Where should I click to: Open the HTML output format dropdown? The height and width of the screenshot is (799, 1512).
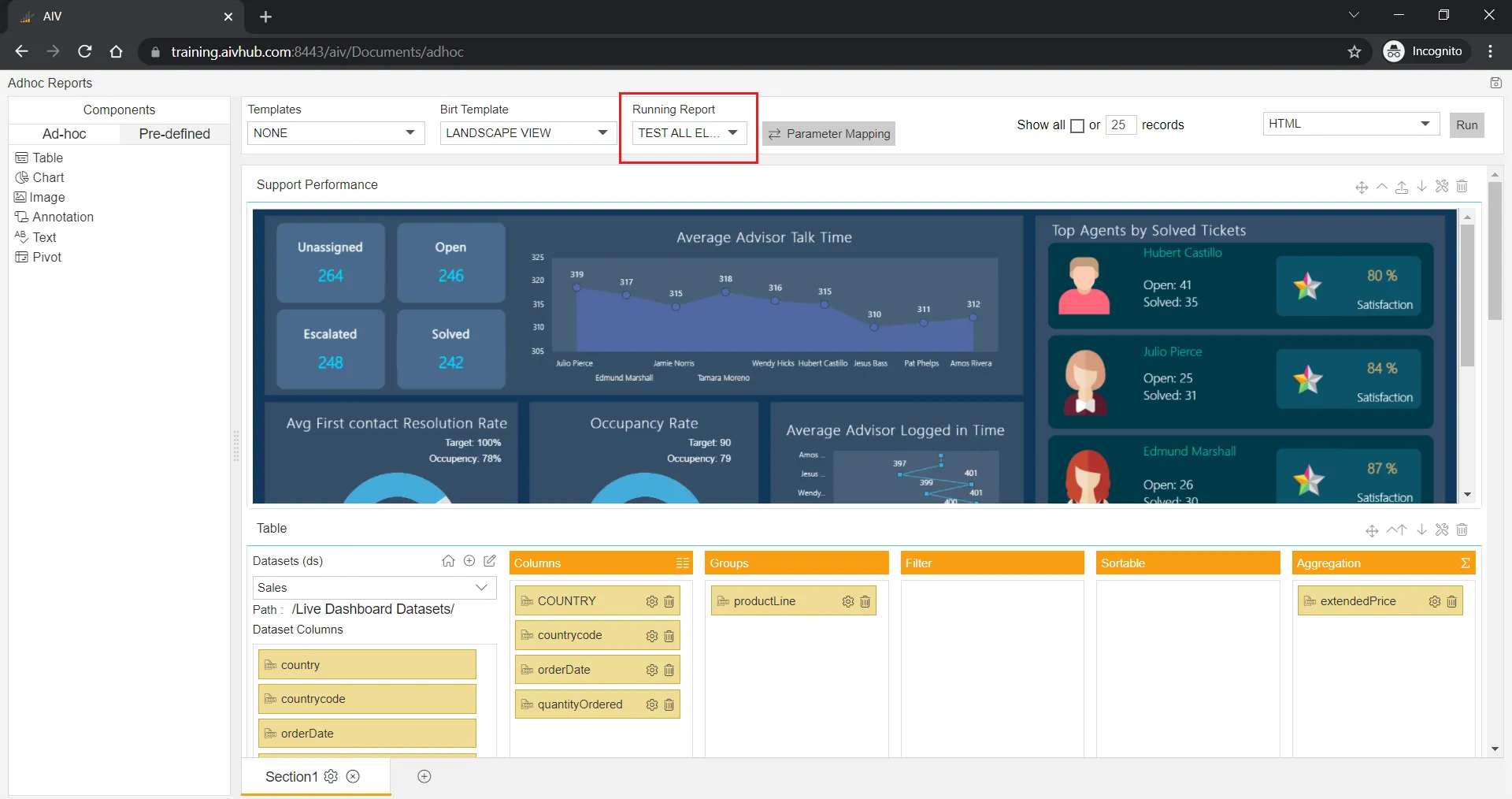pyautogui.click(x=1351, y=124)
